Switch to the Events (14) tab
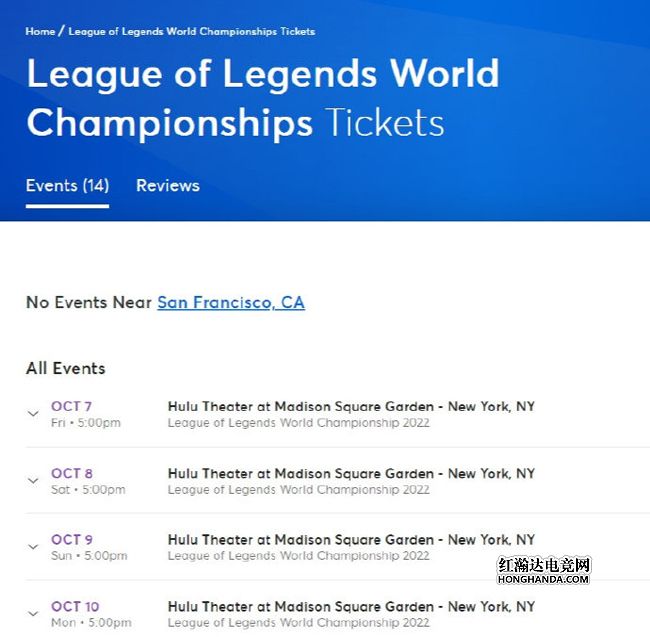Screen dimensions: 650x637 tap(68, 186)
